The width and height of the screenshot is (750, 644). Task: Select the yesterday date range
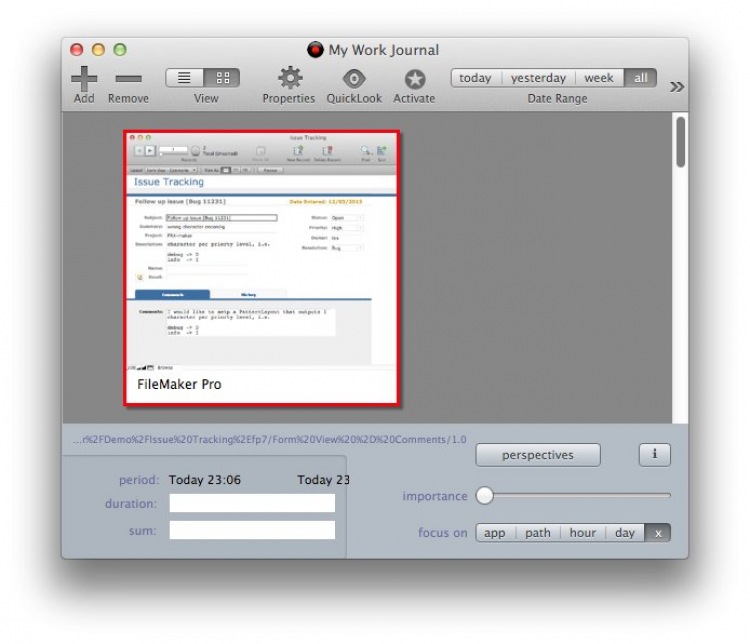click(538, 78)
